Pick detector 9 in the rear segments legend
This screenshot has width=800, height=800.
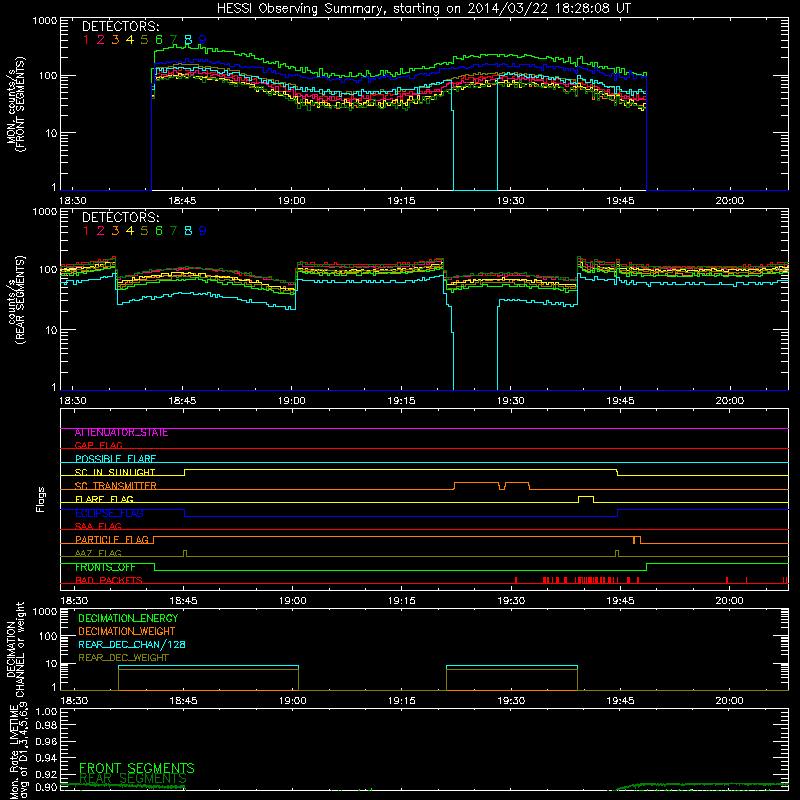click(x=203, y=231)
